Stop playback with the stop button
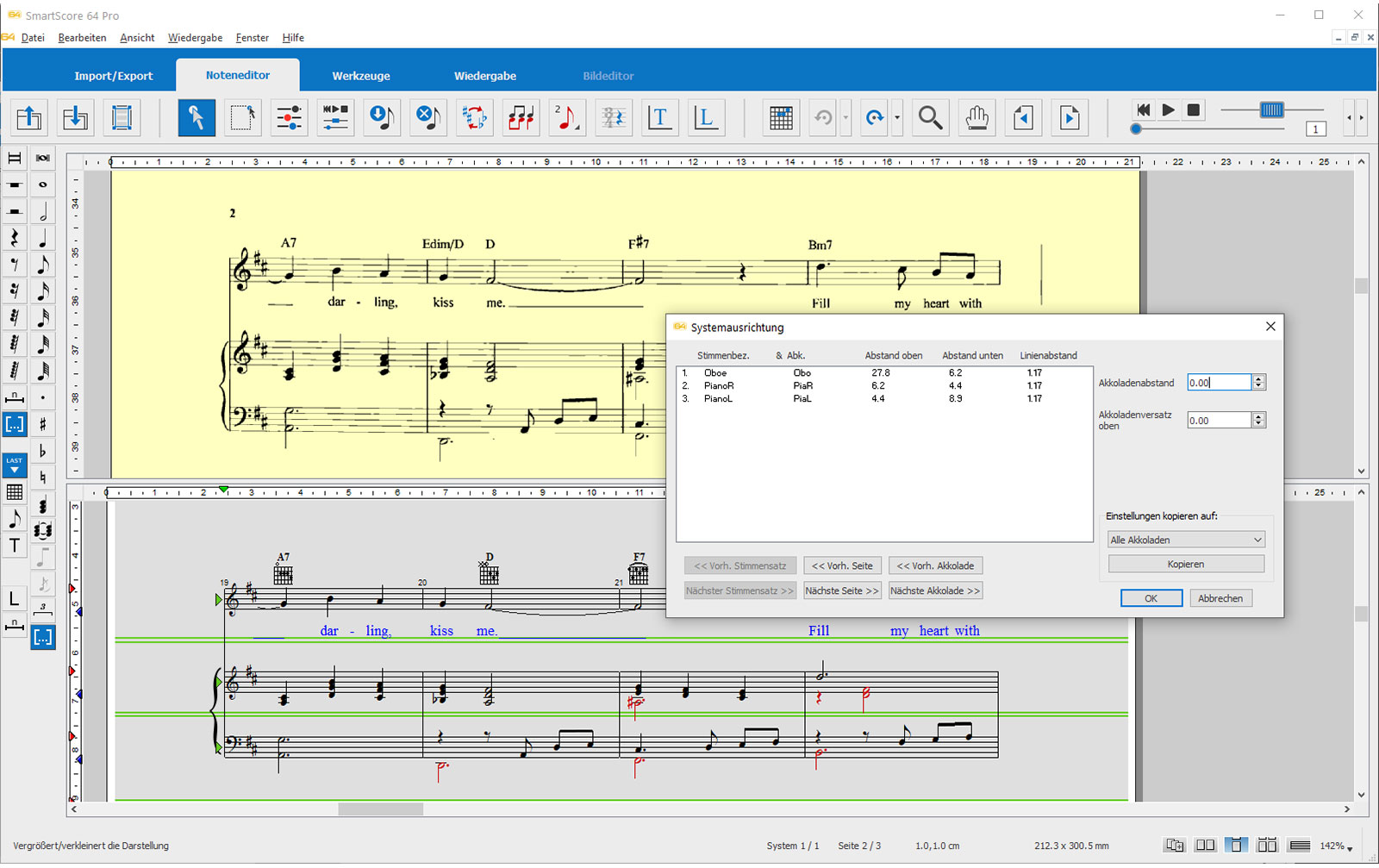1379x868 pixels. tap(1193, 109)
